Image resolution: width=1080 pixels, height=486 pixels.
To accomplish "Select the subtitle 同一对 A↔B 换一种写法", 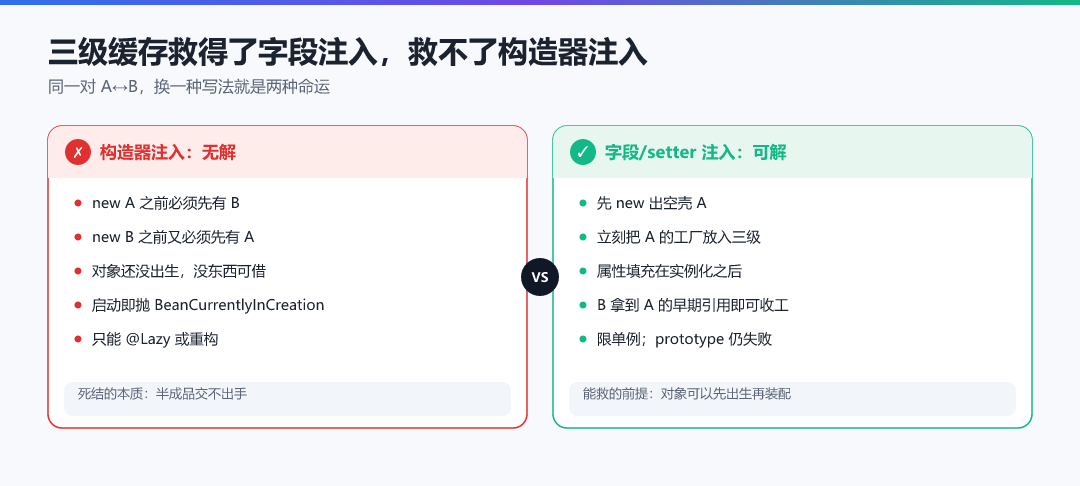I will (x=189, y=87).
